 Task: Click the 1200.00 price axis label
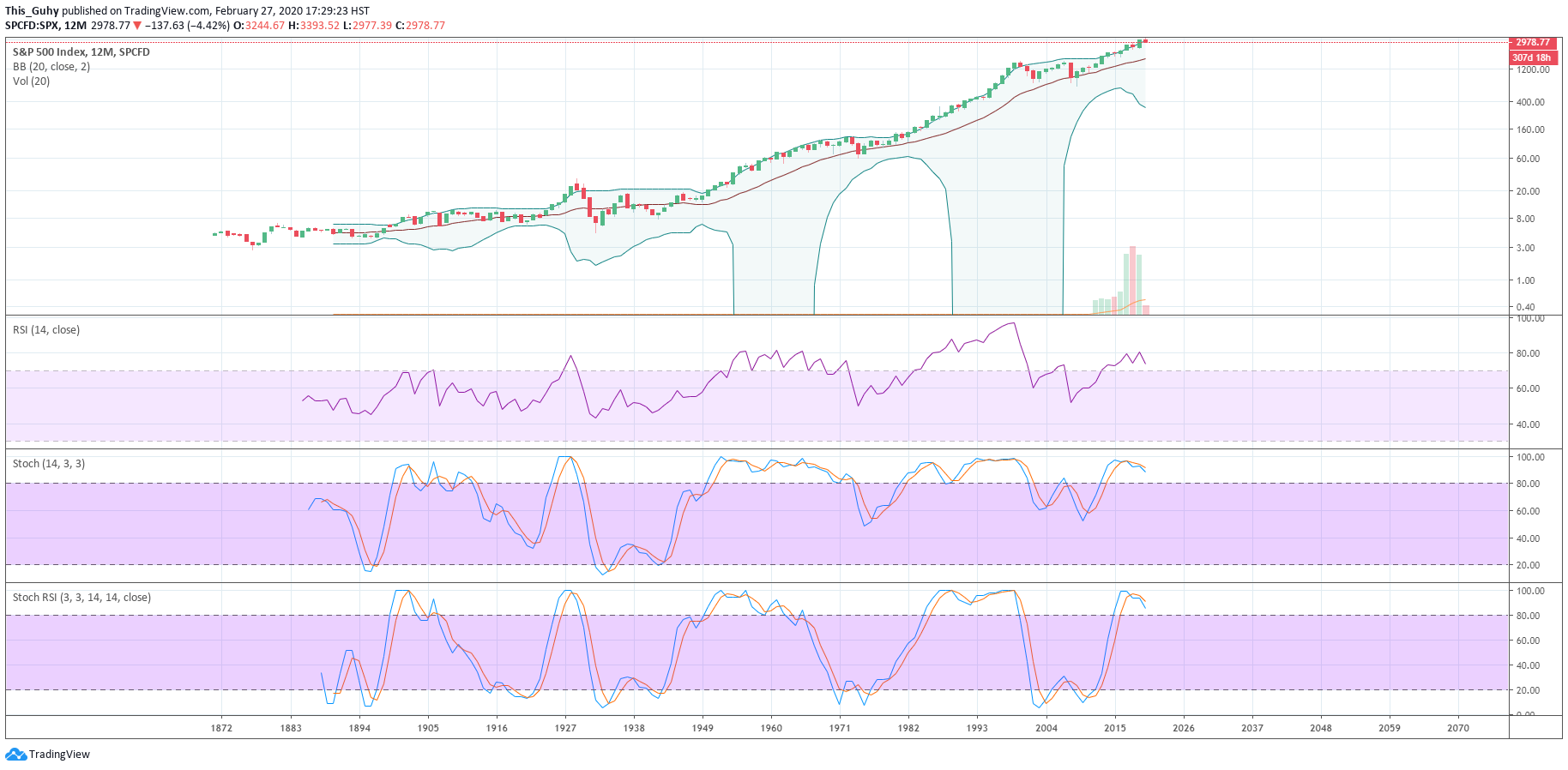click(x=1533, y=70)
